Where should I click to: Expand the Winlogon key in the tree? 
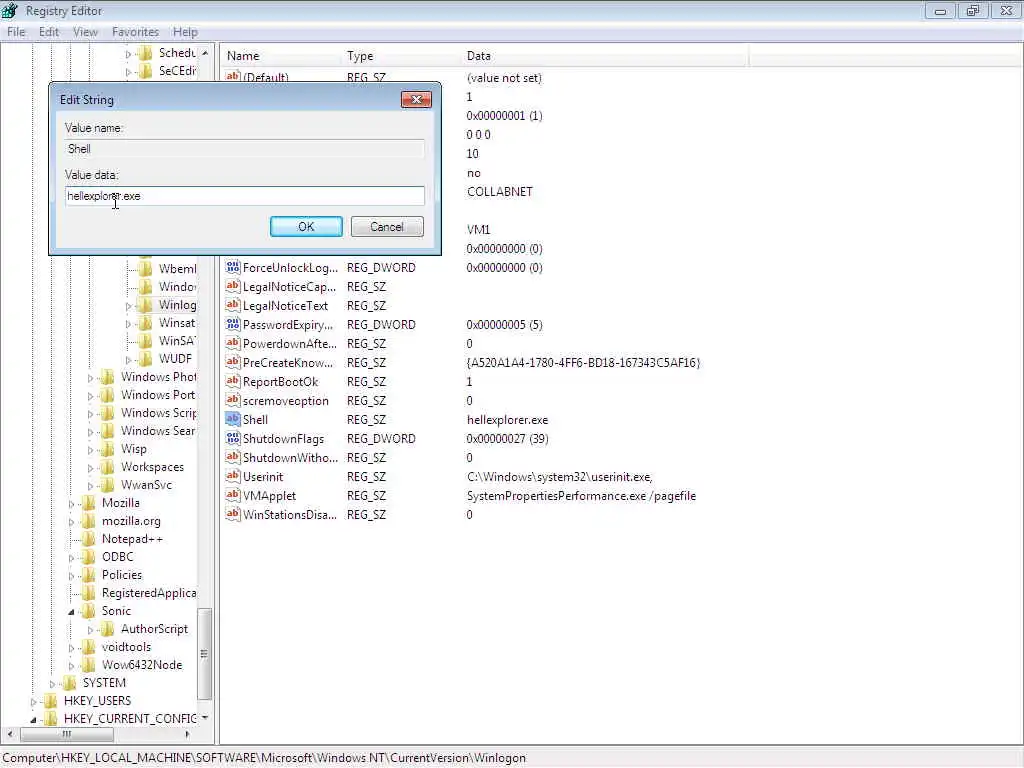point(128,306)
